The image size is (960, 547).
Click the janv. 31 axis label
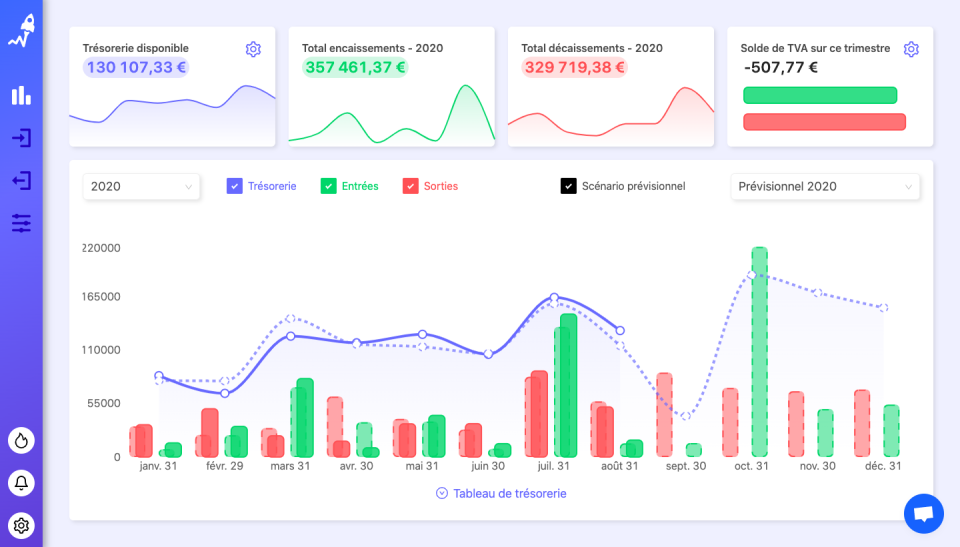tap(159, 466)
